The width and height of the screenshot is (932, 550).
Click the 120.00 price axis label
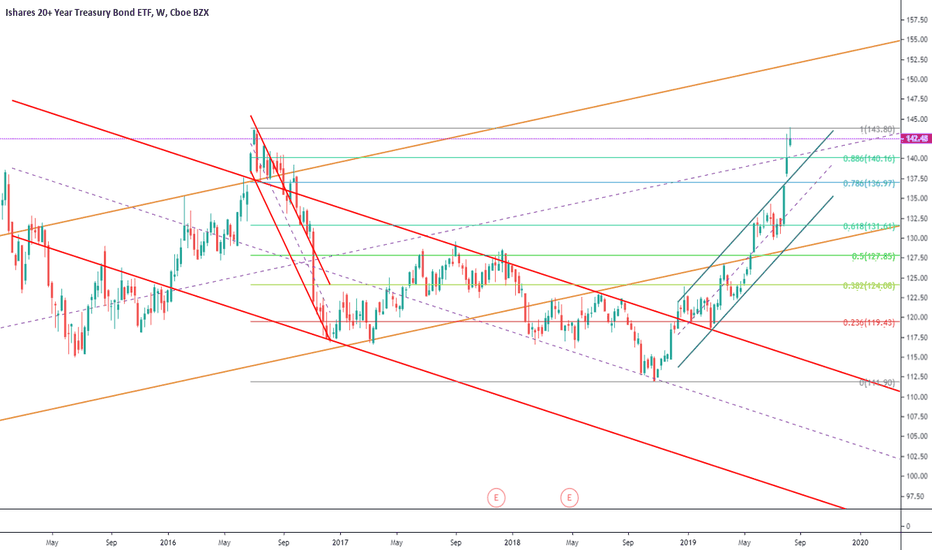[917, 317]
